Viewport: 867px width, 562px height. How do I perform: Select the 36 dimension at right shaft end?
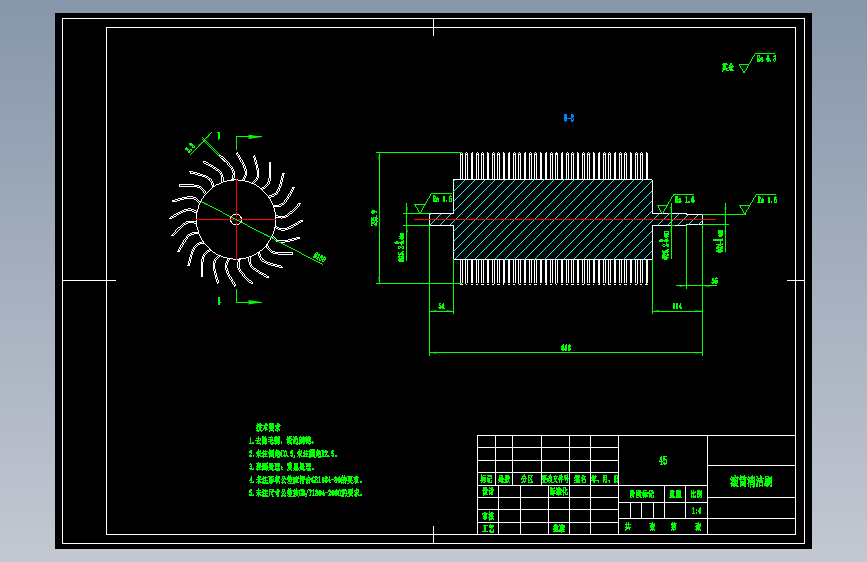714,281
